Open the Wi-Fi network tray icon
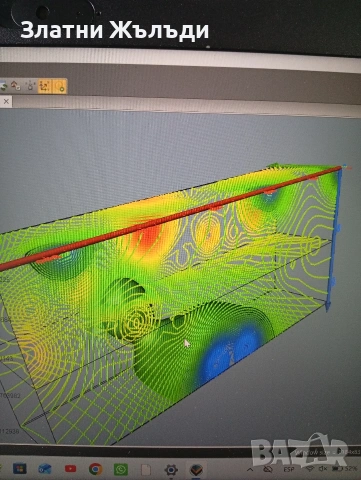The image size is (361, 480). tap(310, 469)
